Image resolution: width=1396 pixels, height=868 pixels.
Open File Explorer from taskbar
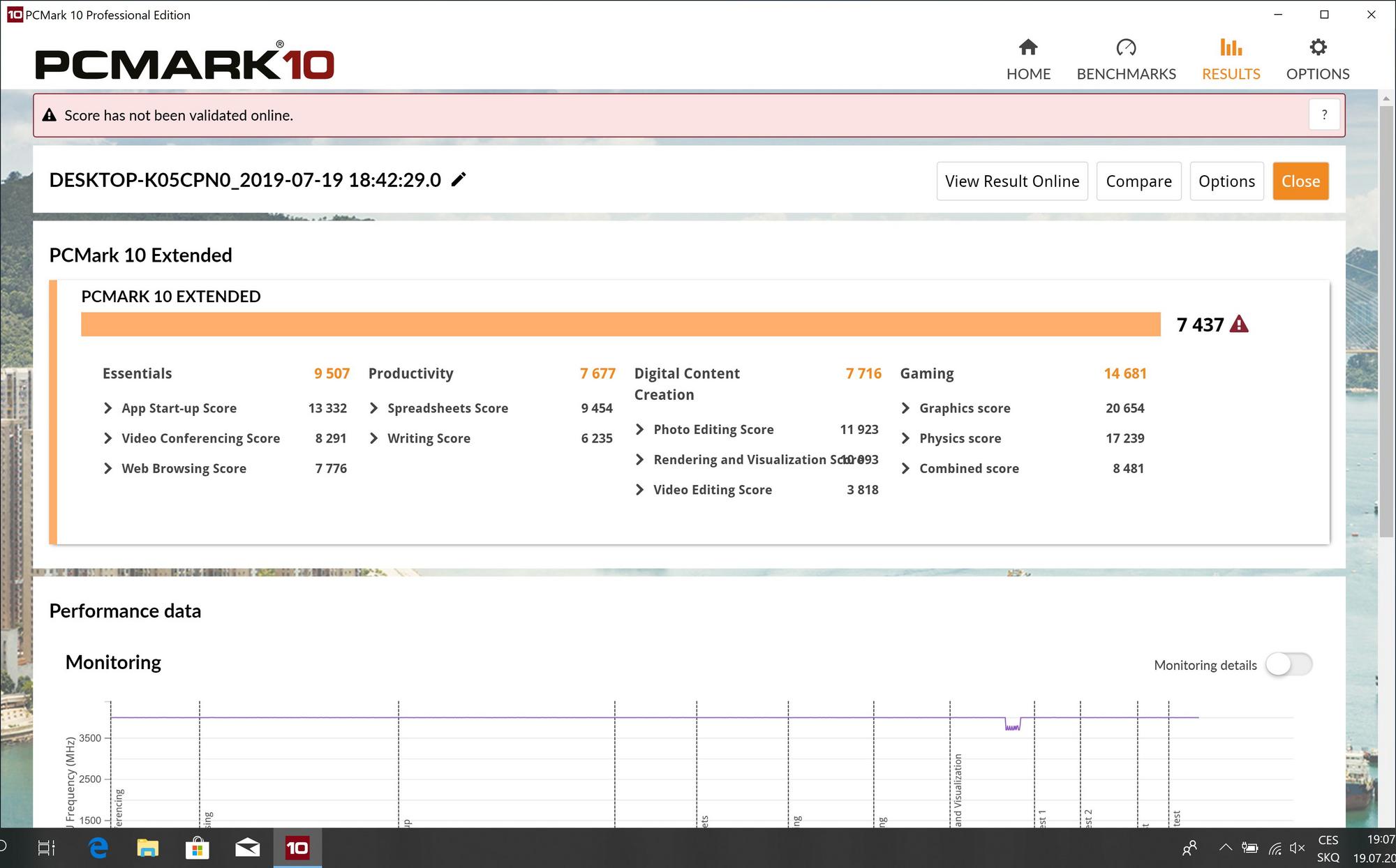pyautogui.click(x=147, y=848)
